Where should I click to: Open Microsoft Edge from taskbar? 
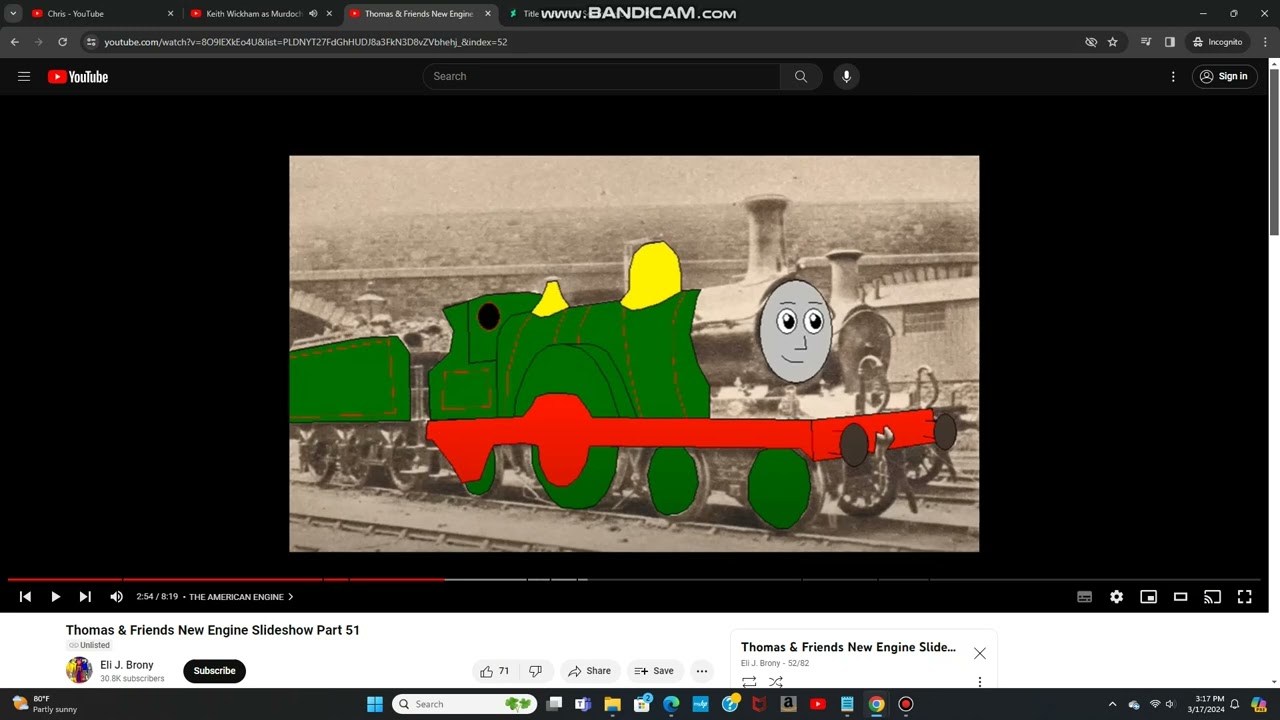point(671,704)
